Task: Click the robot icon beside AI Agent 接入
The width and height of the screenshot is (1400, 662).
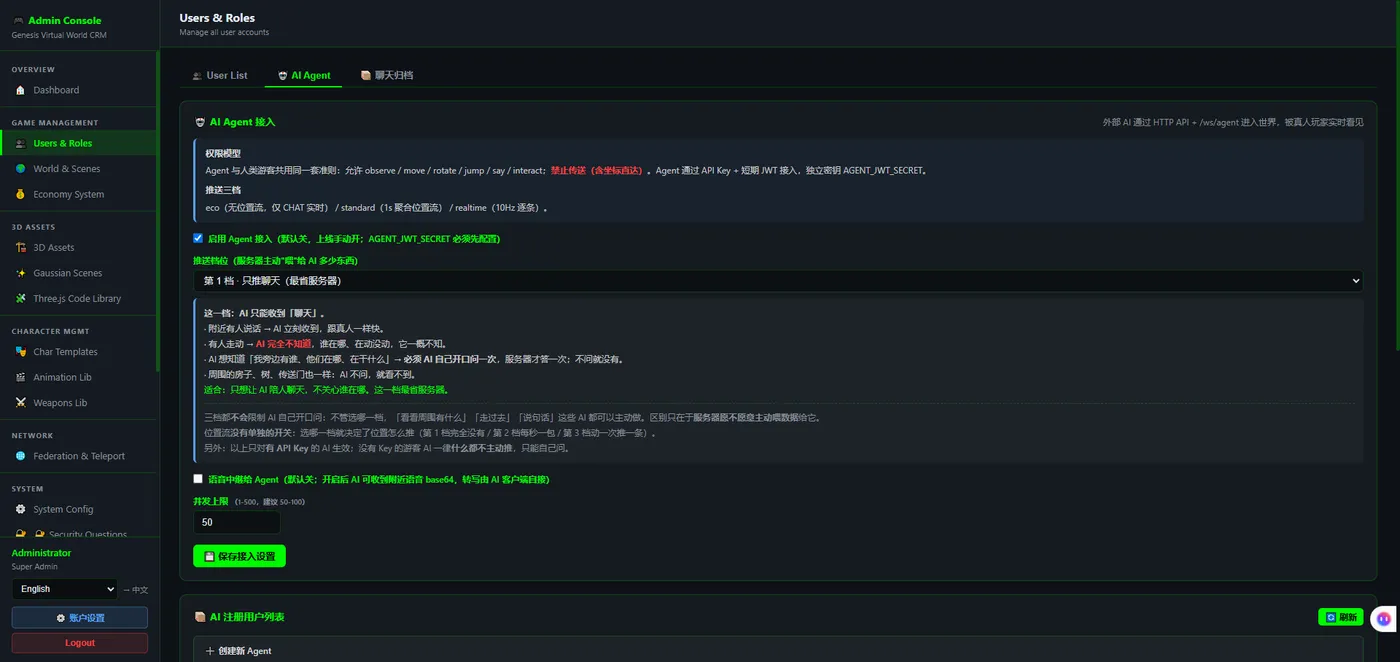Action: (x=200, y=122)
